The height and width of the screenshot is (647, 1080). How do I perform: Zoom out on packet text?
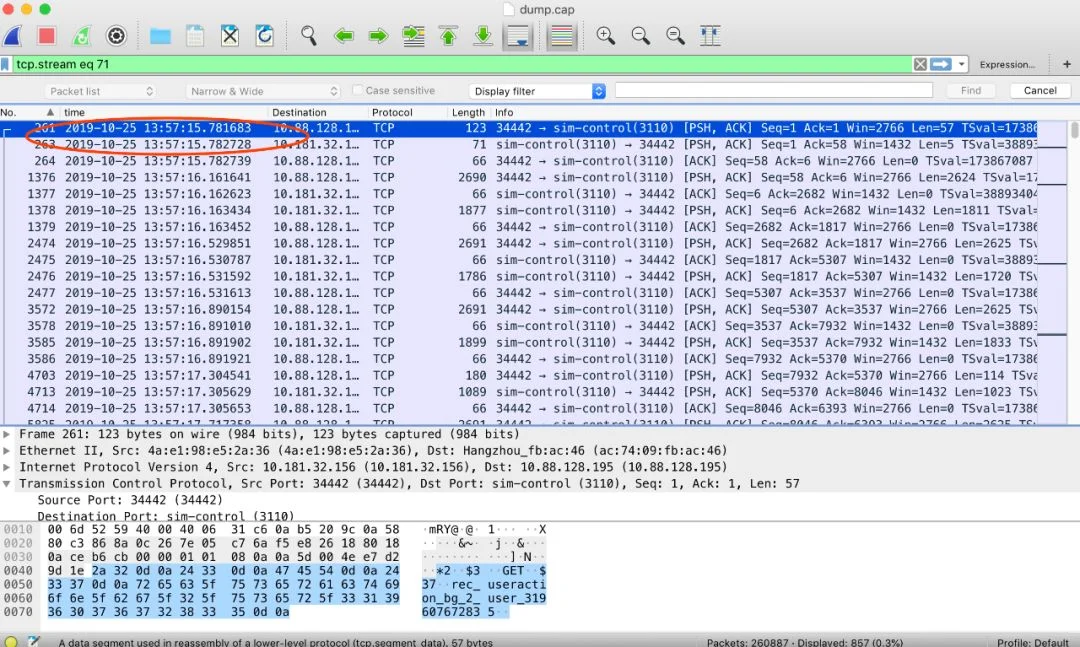641,36
